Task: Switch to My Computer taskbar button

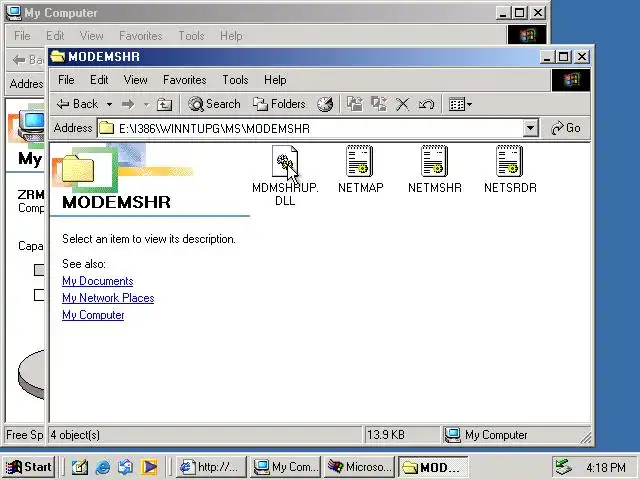Action: click(x=286, y=467)
